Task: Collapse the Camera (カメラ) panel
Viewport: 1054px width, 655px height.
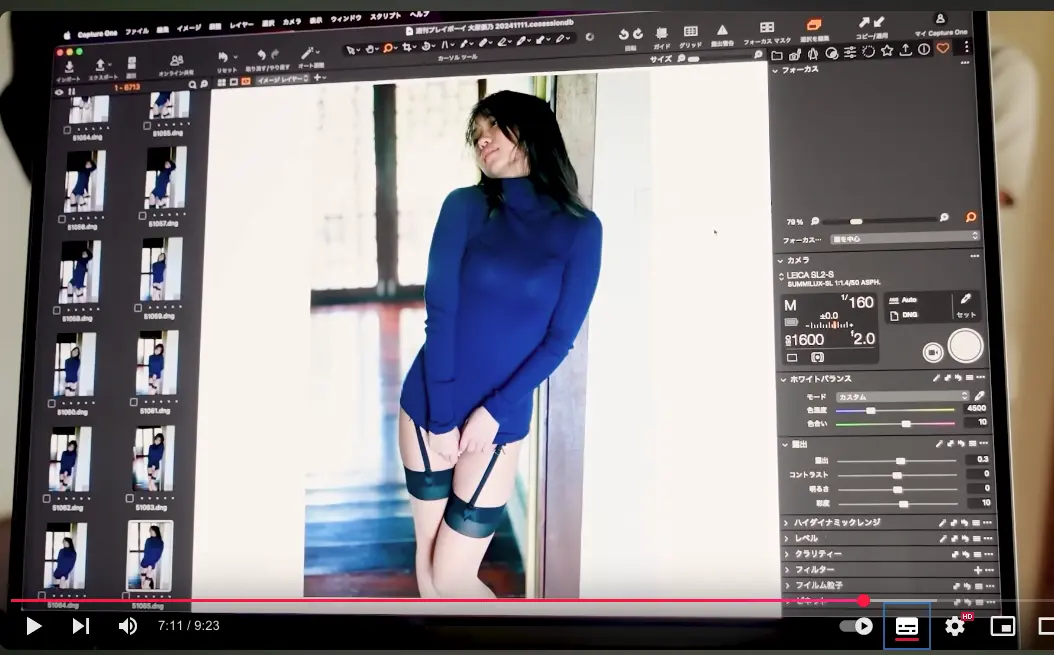Action: pyautogui.click(x=780, y=260)
